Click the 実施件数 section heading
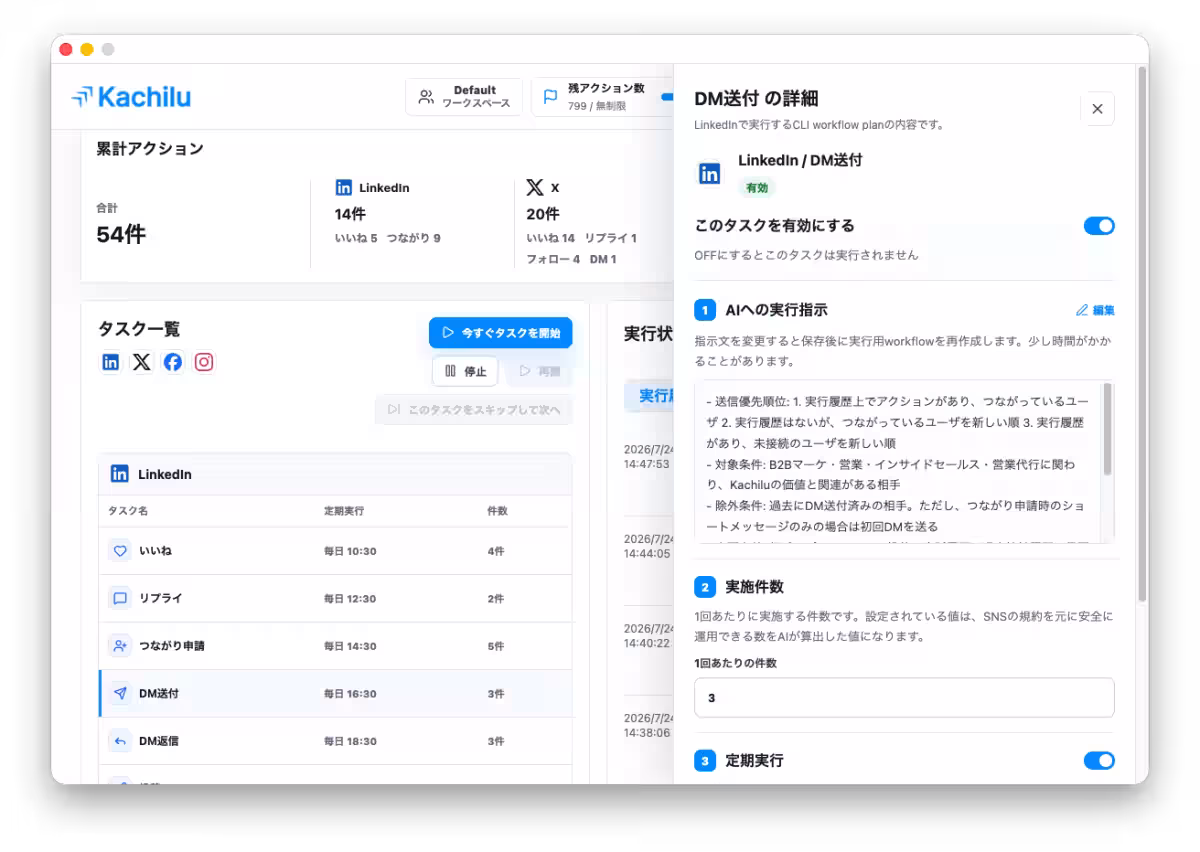 click(754, 587)
